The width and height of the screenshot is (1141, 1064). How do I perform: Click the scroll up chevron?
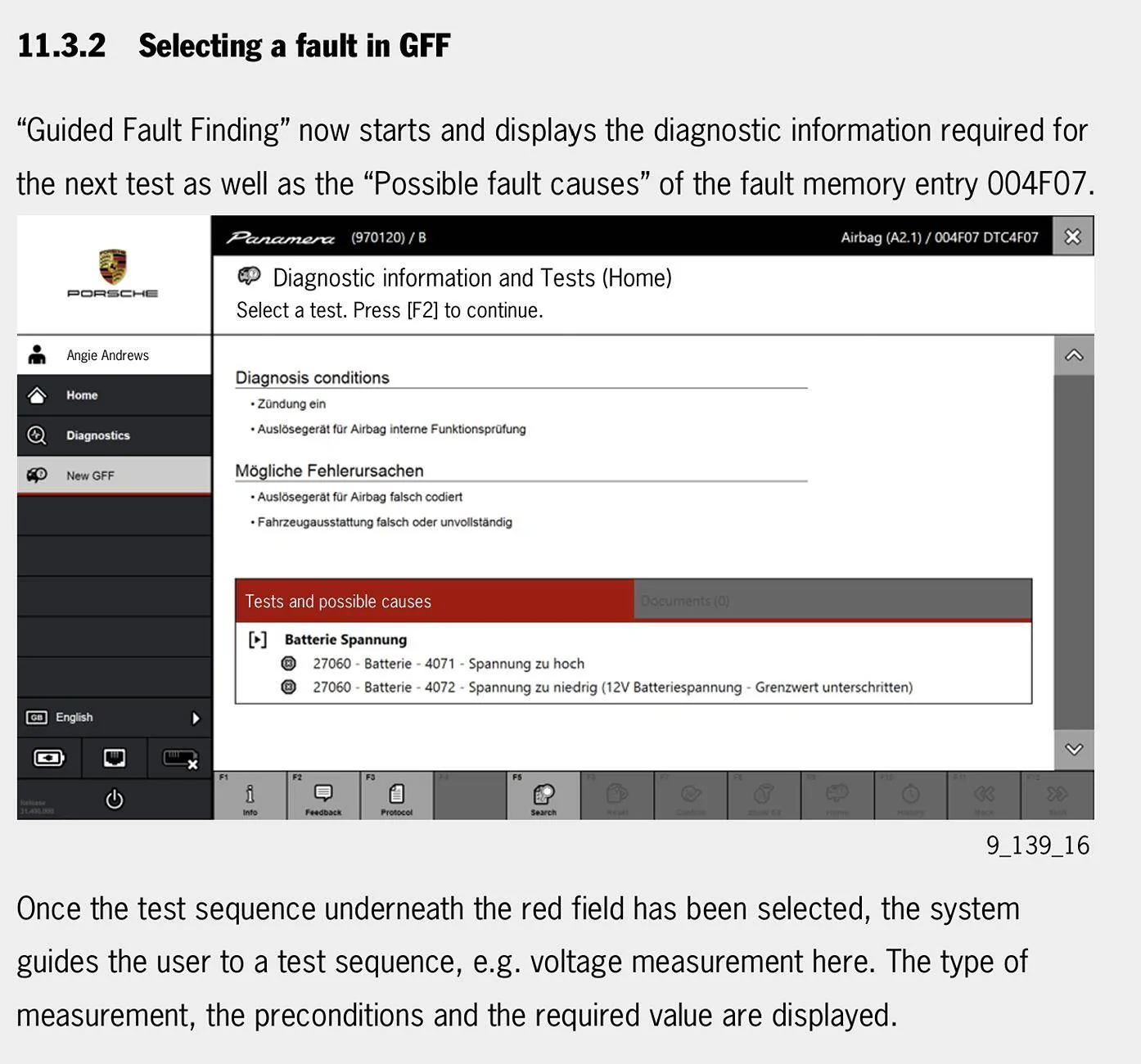point(1074,355)
